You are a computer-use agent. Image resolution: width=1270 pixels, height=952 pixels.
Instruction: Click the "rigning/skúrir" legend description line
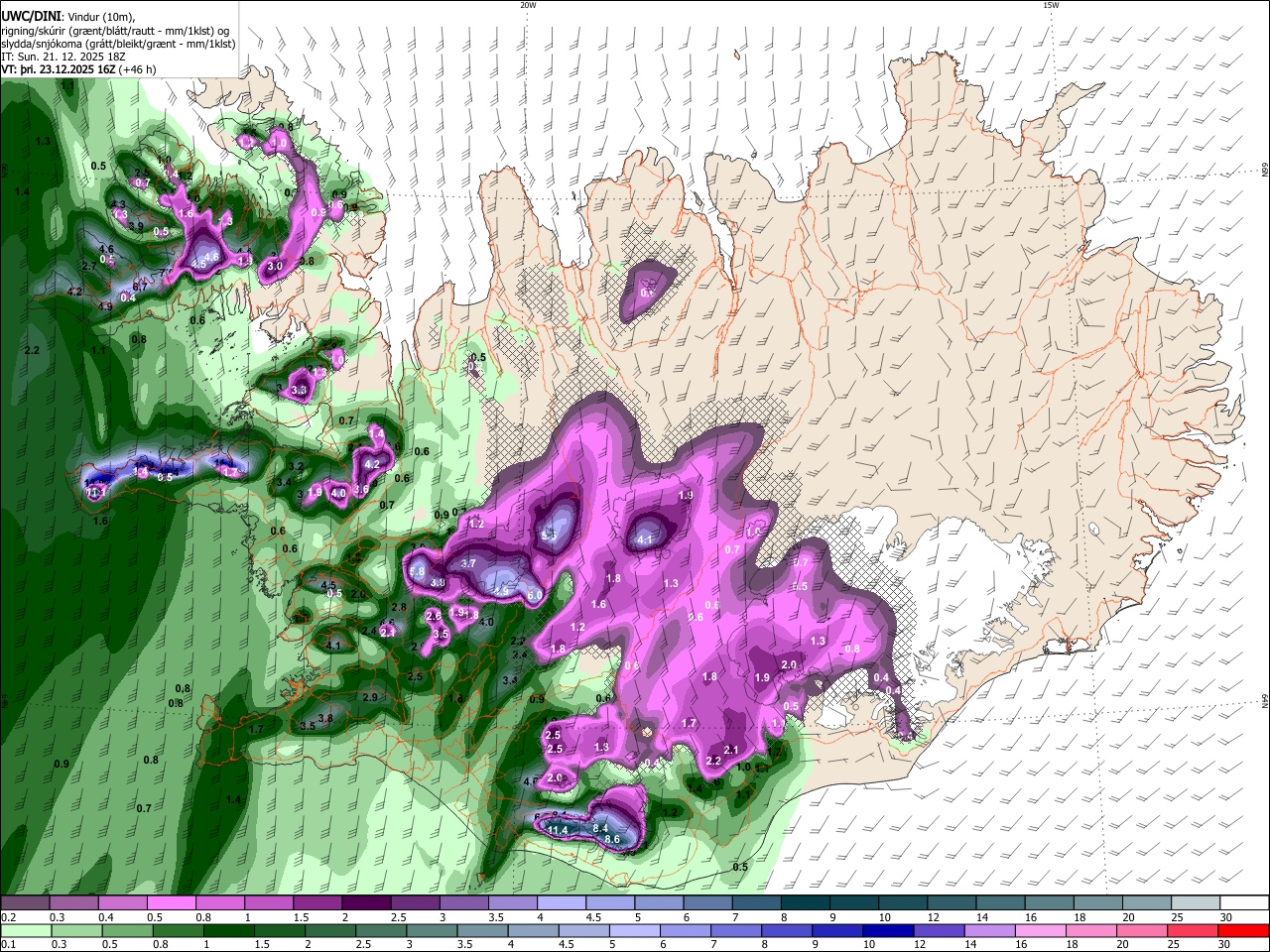point(115,31)
